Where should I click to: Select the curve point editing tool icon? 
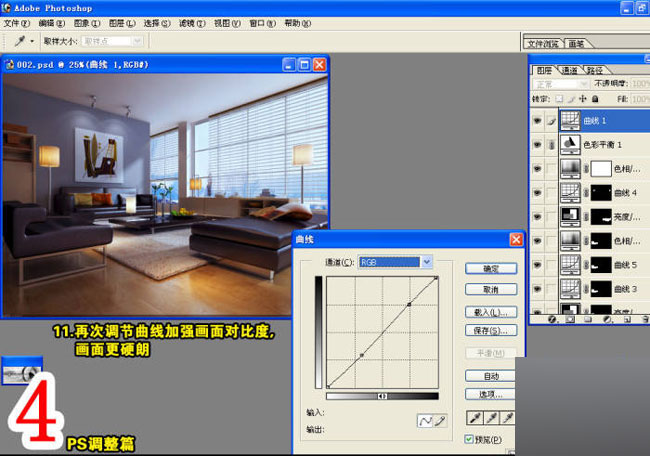(x=425, y=421)
